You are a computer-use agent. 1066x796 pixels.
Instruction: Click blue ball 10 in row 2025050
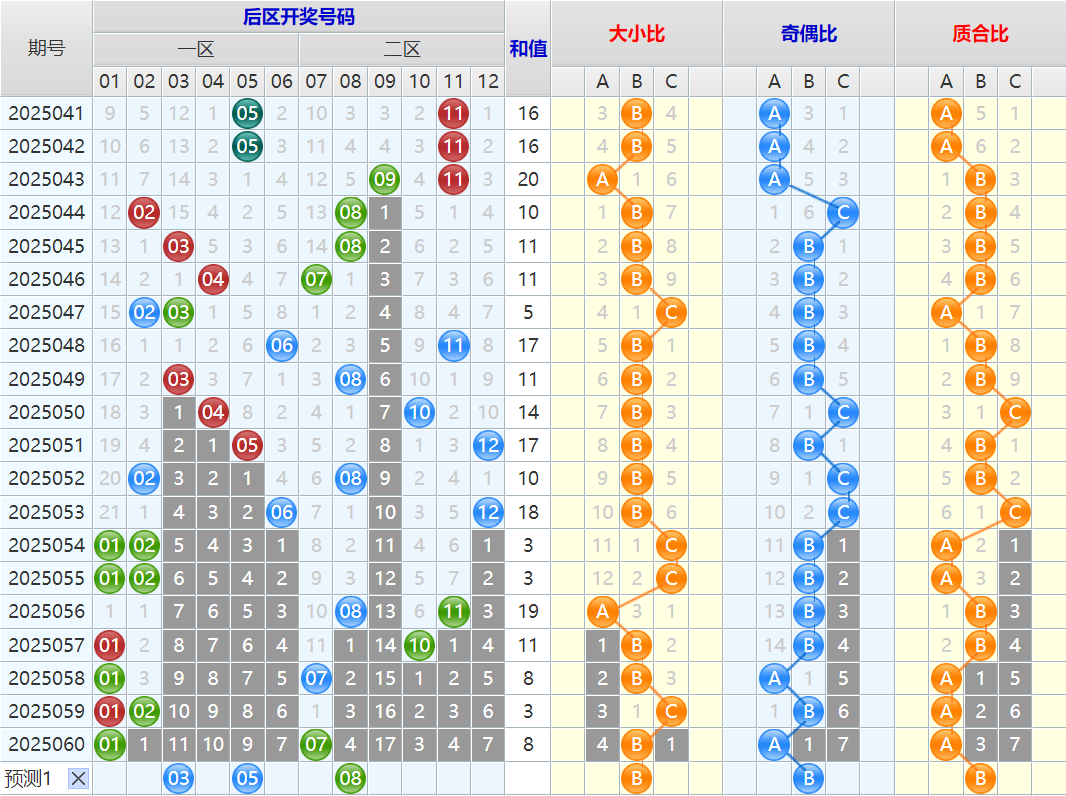coord(419,413)
